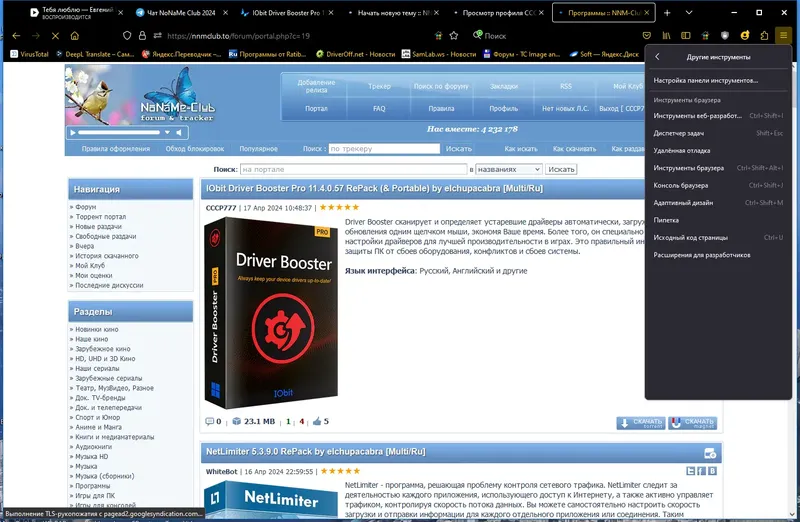Share NetLimiter post on VK icon
The height and width of the screenshot is (522, 800).
712,471
